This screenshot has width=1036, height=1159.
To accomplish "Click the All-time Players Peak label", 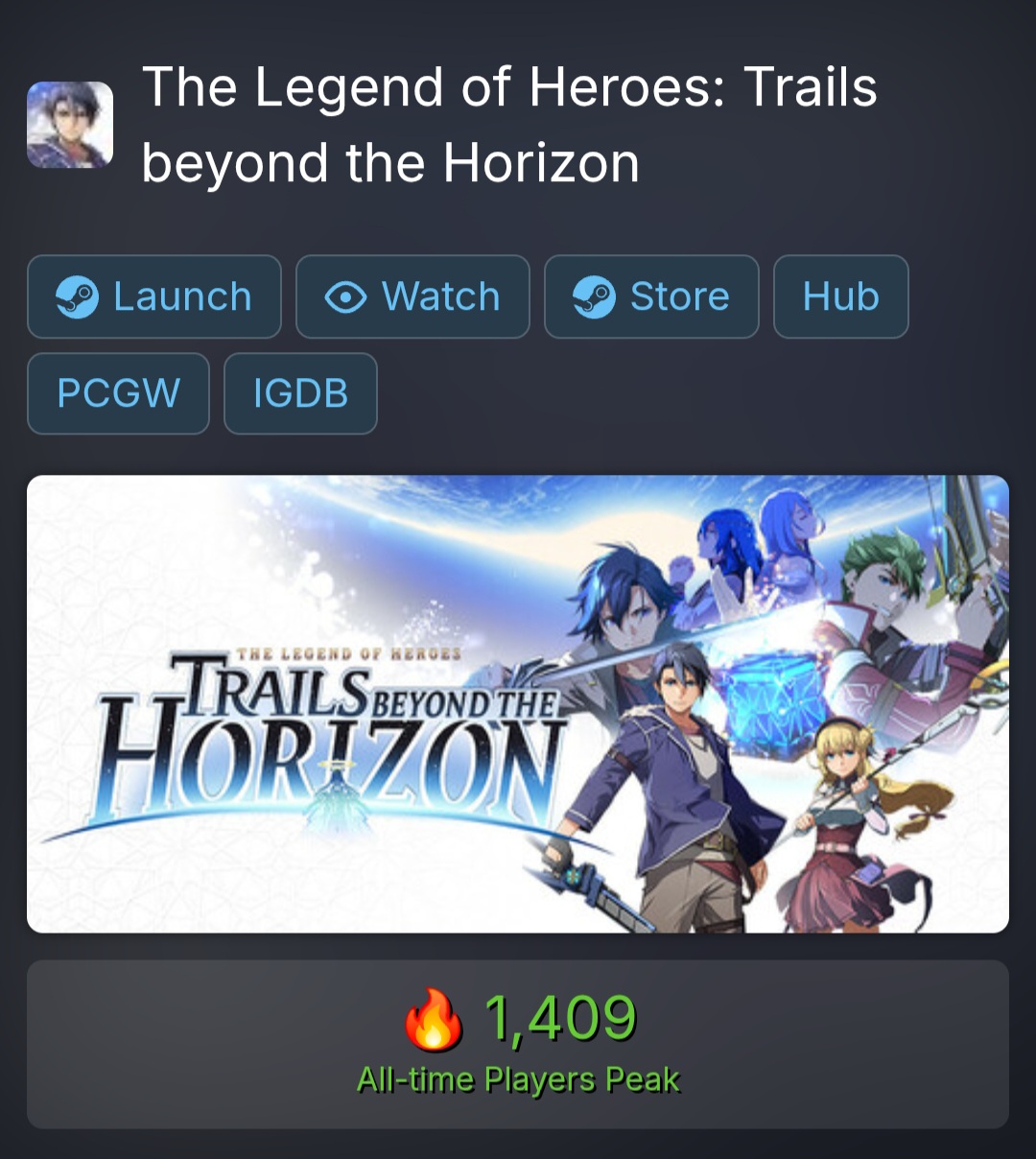I will 518,1080.
